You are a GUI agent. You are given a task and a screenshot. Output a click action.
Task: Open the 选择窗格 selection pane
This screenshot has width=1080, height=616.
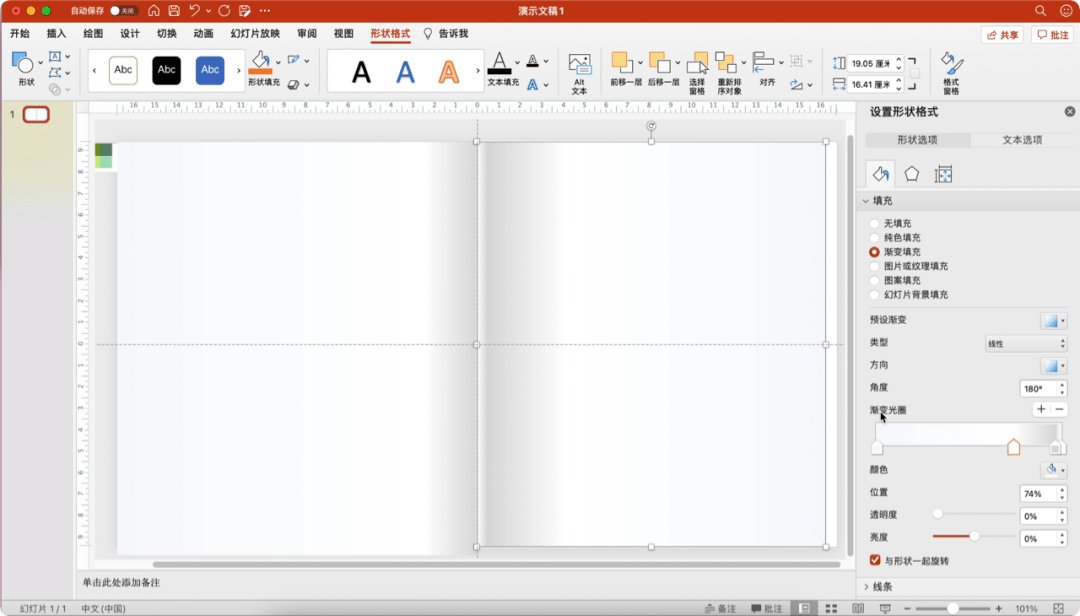697,67
